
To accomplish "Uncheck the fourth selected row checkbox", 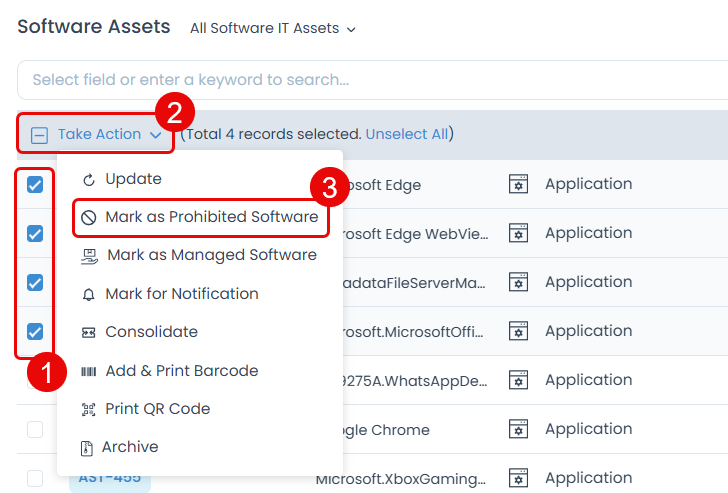I will click(x=35, y=332).
